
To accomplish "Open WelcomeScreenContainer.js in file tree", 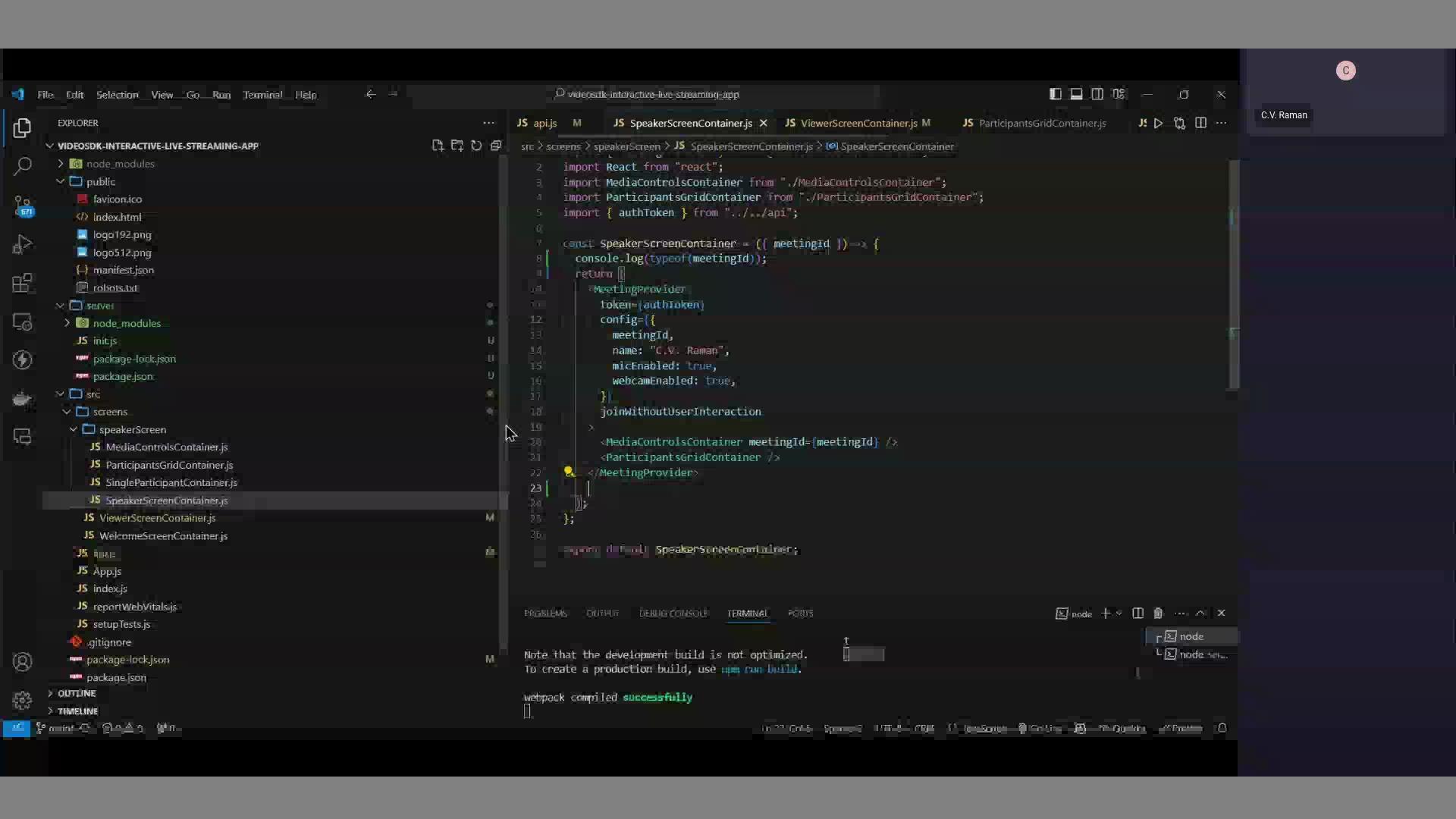I will (x=163, y=535).
